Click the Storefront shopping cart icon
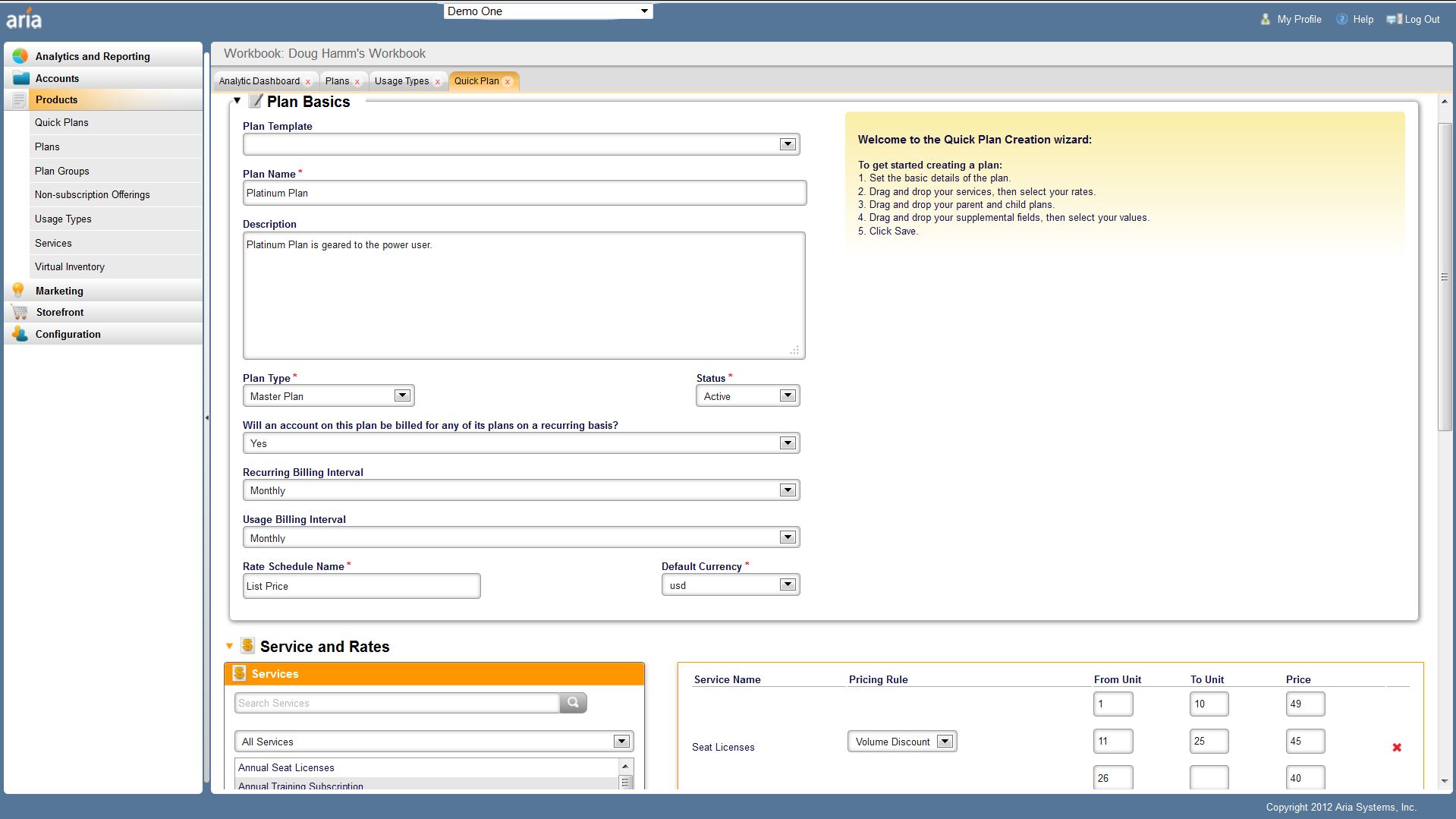Screen dimensions: 1456x819 point(20,312)
